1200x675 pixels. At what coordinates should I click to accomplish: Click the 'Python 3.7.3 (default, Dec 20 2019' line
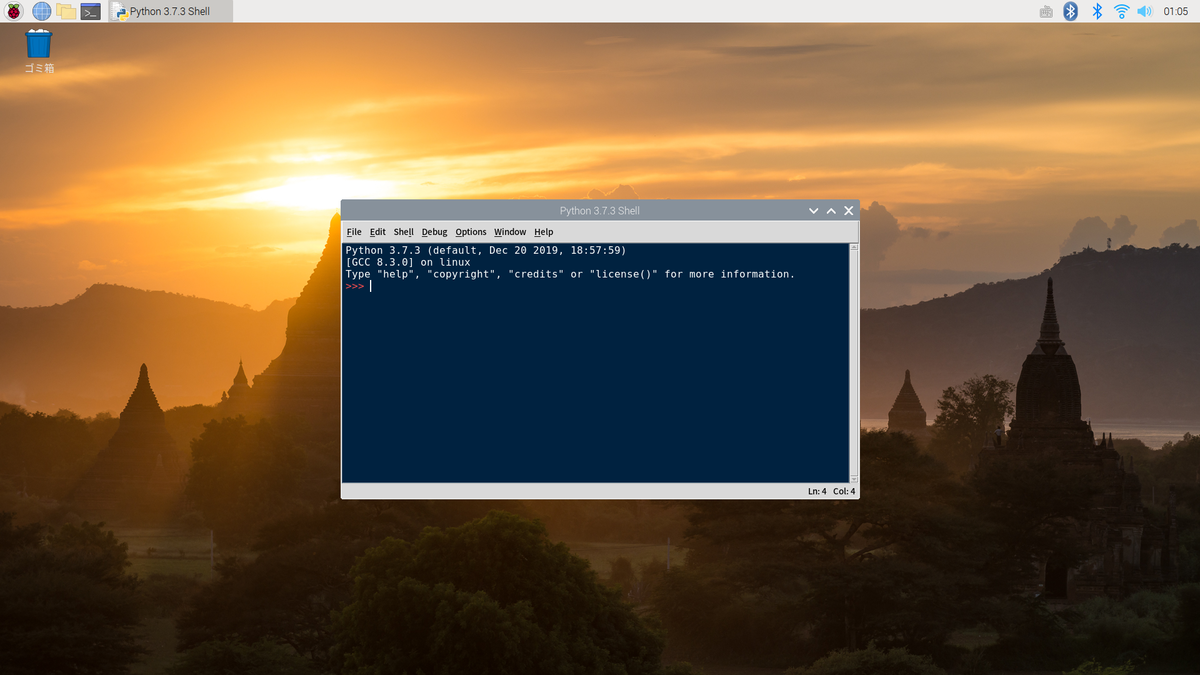pyautogui.click(x=485, y=250)
